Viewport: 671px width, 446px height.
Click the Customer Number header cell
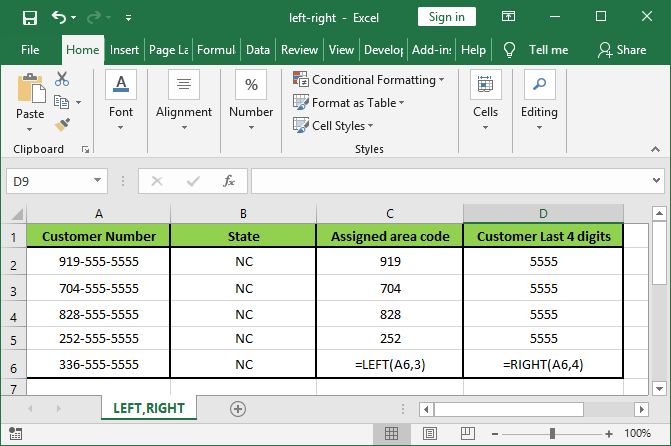click(x=98, y=236)
